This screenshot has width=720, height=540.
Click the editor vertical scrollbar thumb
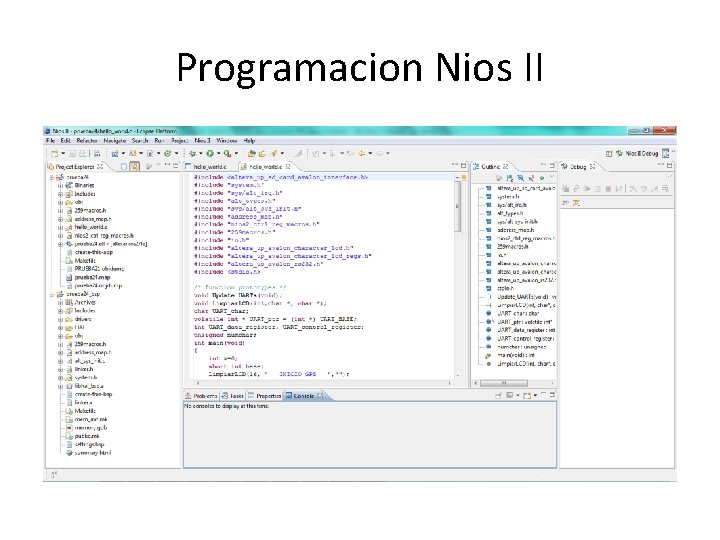pyautogui.click(x=458, y=206)
